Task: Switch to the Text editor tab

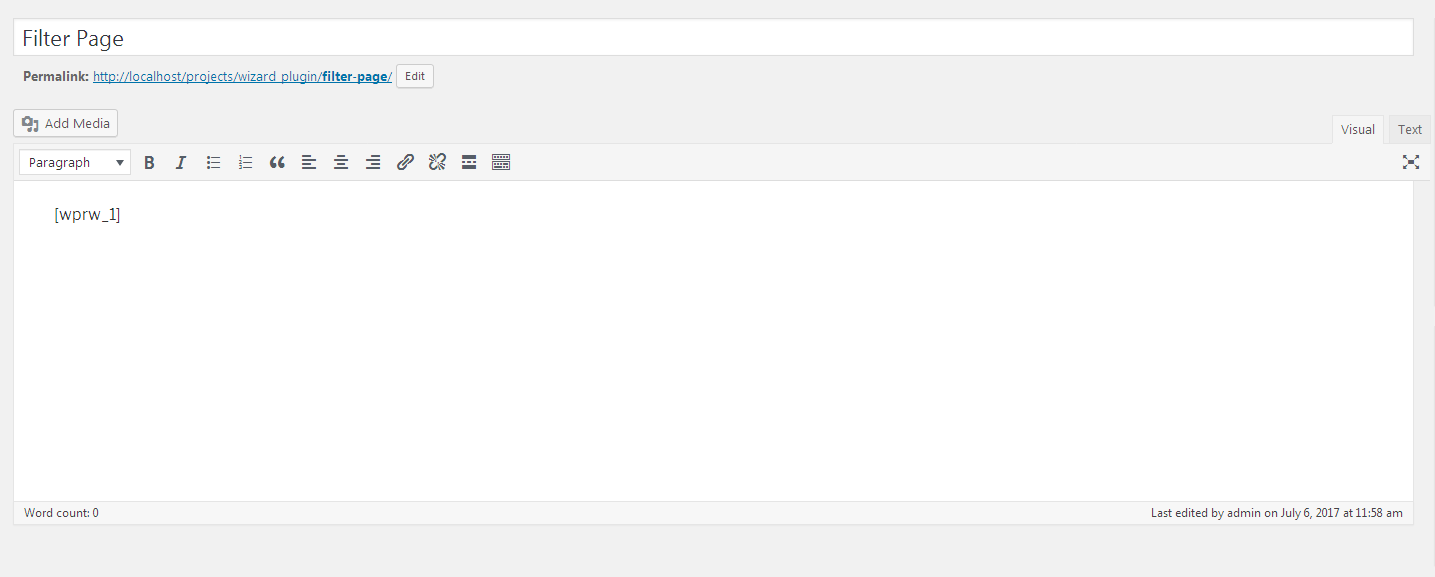Action: point(1409,129)
